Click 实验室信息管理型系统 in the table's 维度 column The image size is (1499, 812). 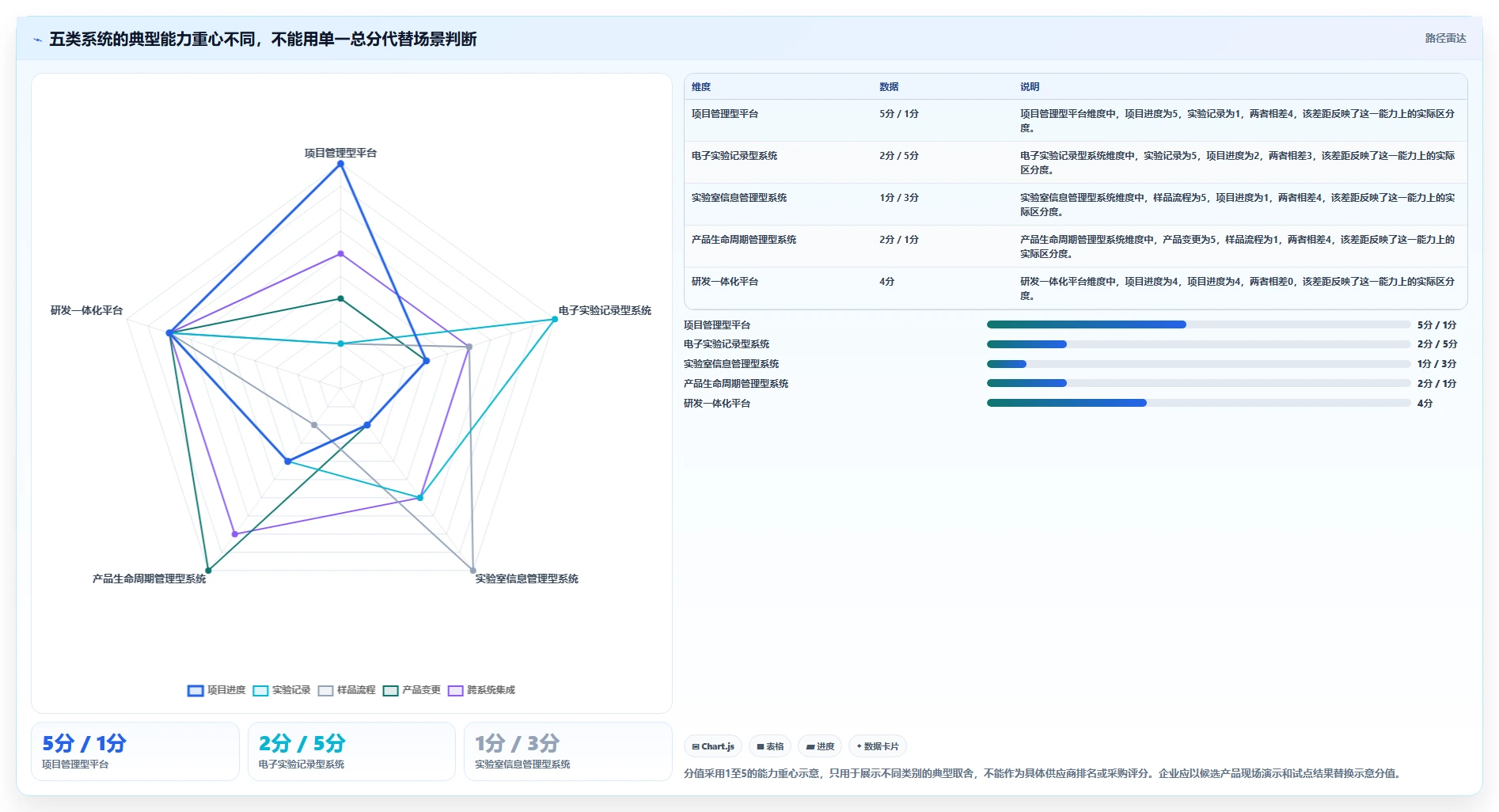point(739,198)
